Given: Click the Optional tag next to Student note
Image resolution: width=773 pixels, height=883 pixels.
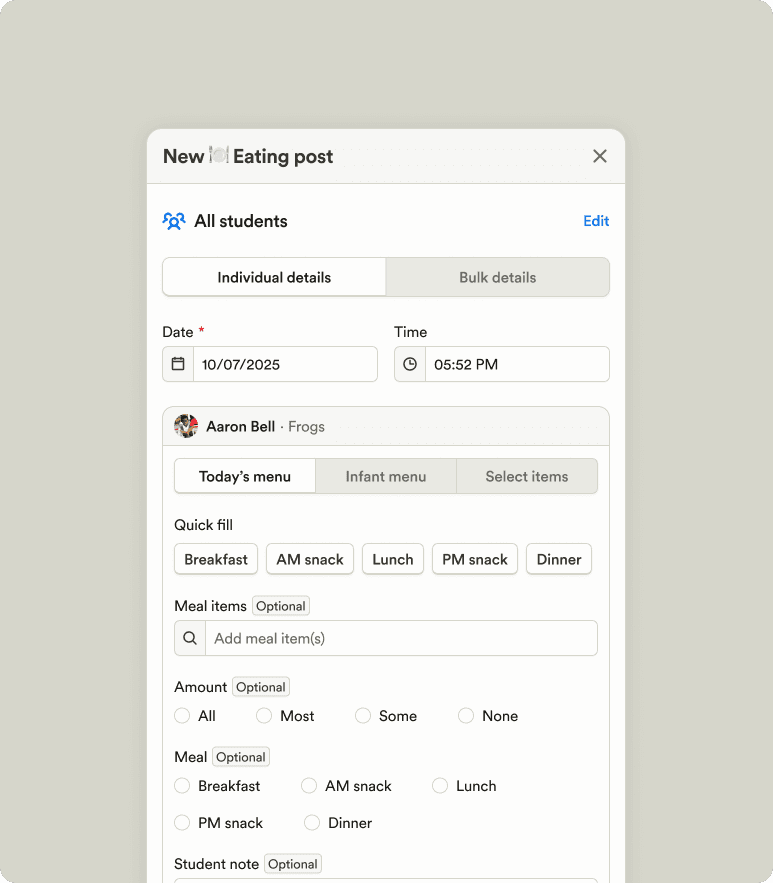Looking at the screenshot, I should tap(293, 864).
